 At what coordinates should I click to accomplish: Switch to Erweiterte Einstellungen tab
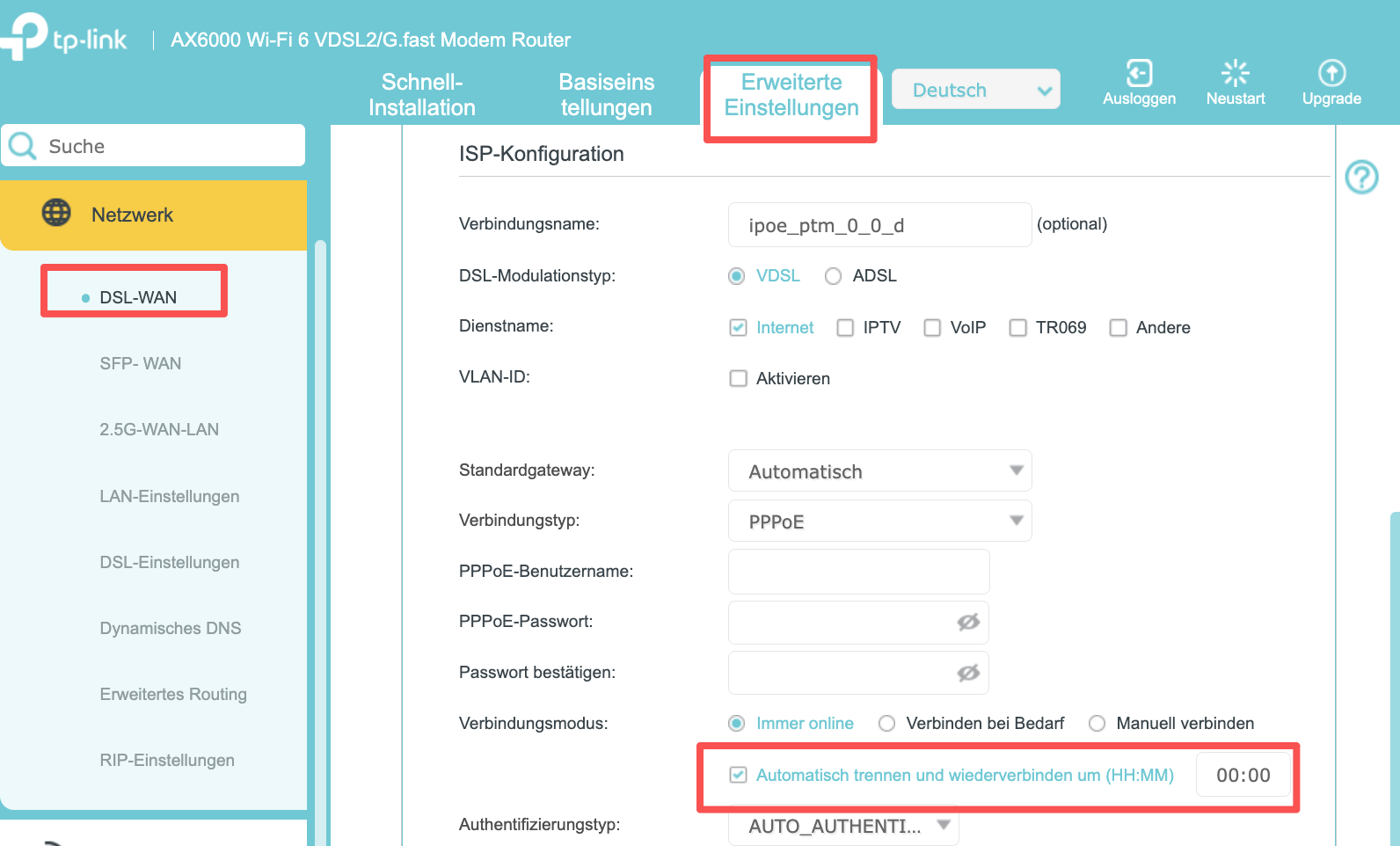coord(791,95)
